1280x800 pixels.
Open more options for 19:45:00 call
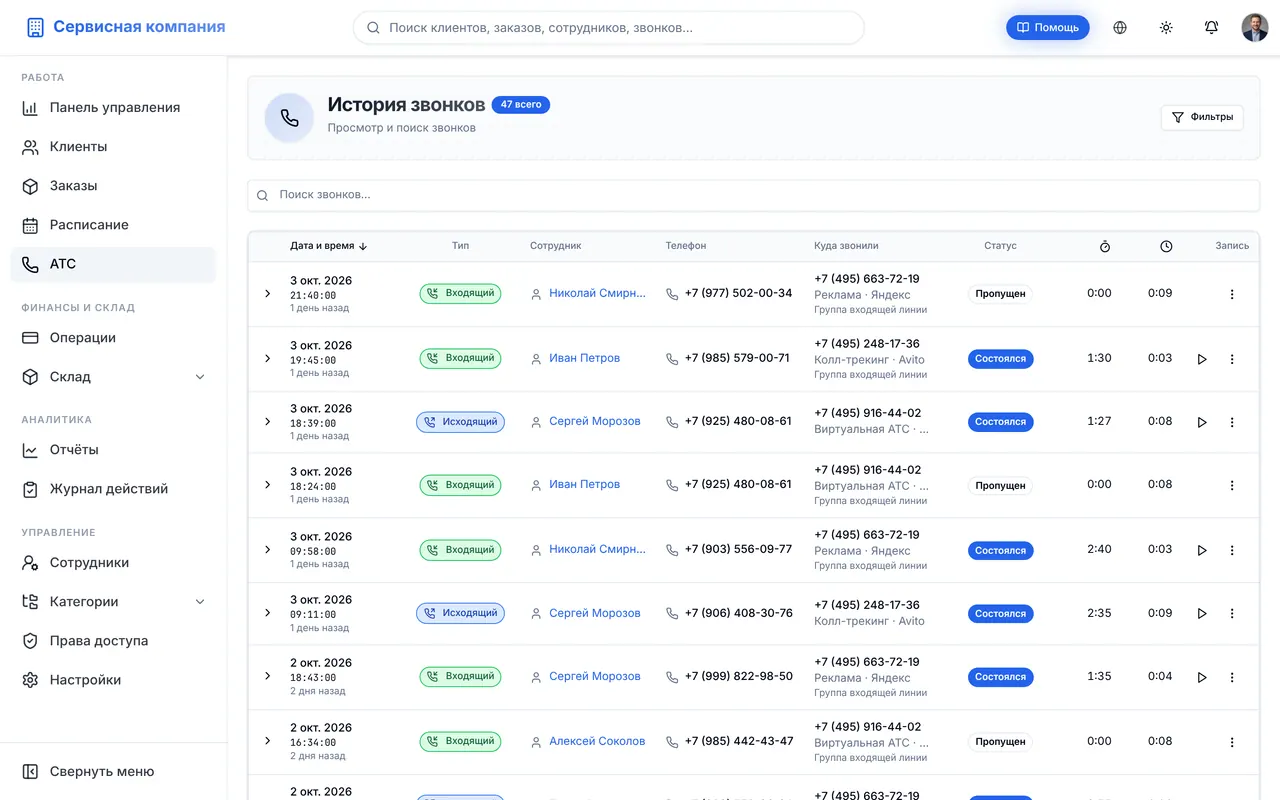[1232, 359]
